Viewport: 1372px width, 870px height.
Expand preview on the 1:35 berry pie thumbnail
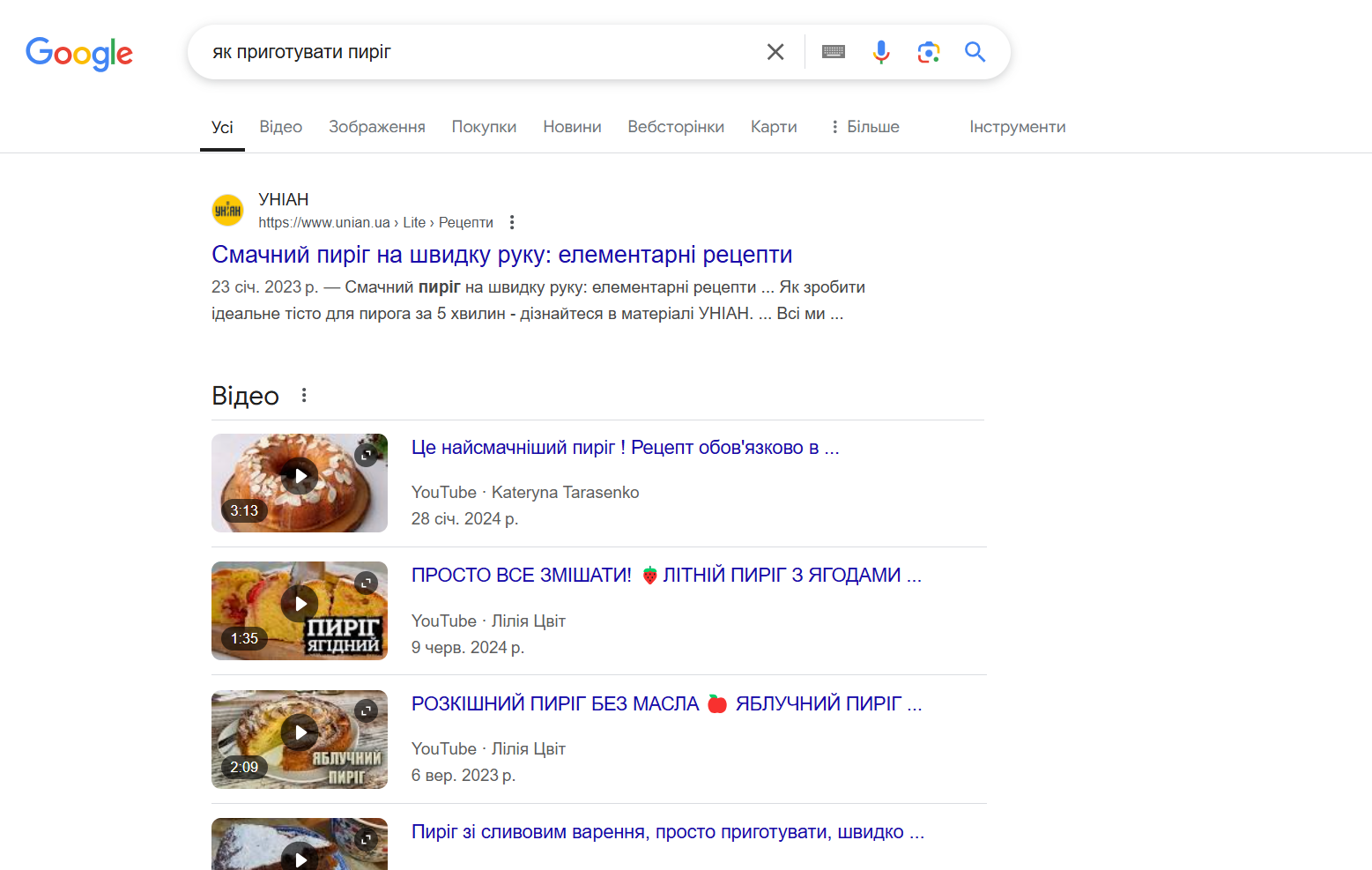[366, 583]
